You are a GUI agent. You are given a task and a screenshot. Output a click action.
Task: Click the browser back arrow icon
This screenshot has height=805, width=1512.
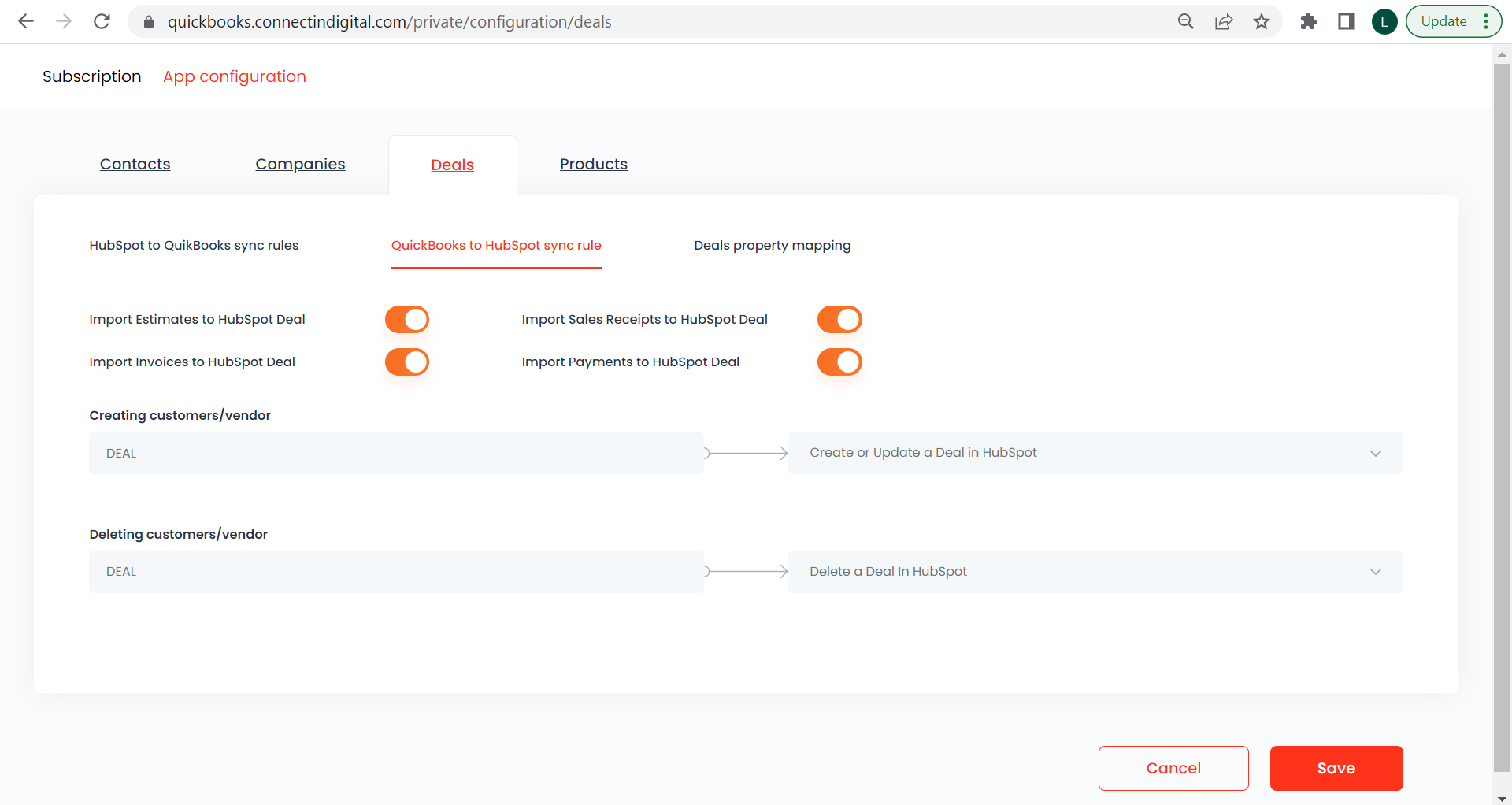[26, 21]
